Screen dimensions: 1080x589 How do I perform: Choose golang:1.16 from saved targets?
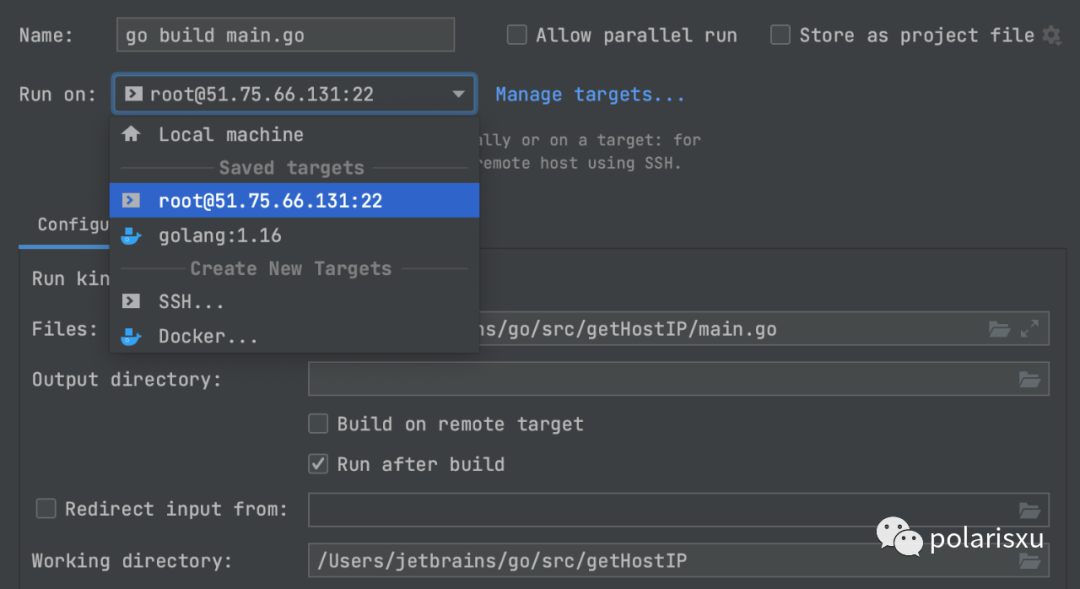point(220,236)
